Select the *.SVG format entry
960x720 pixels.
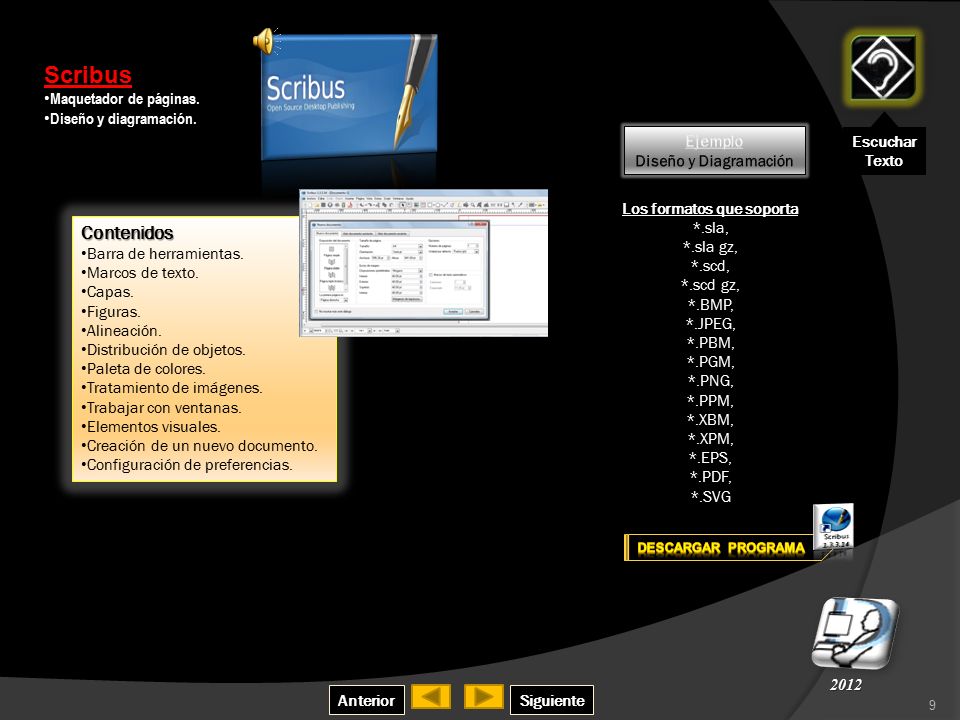pyautogui.click(x=710, y=496)
